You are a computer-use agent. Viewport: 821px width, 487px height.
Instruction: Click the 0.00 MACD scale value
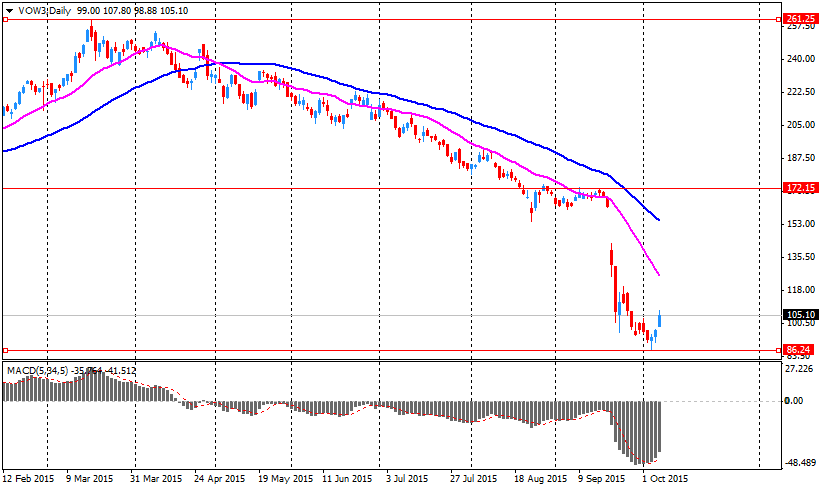[x=794, y=401]
